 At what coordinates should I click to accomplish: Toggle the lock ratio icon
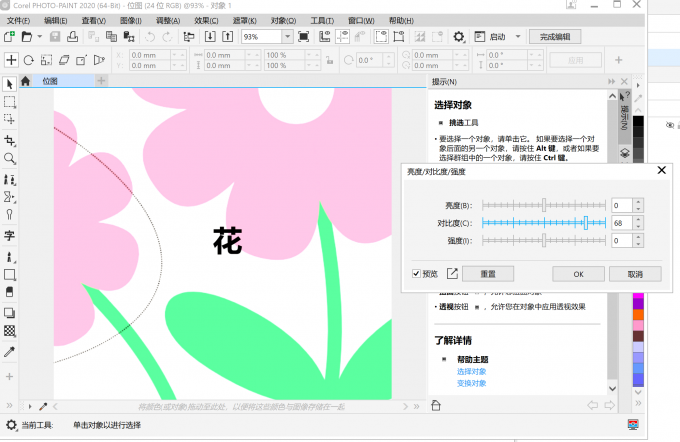330,60
